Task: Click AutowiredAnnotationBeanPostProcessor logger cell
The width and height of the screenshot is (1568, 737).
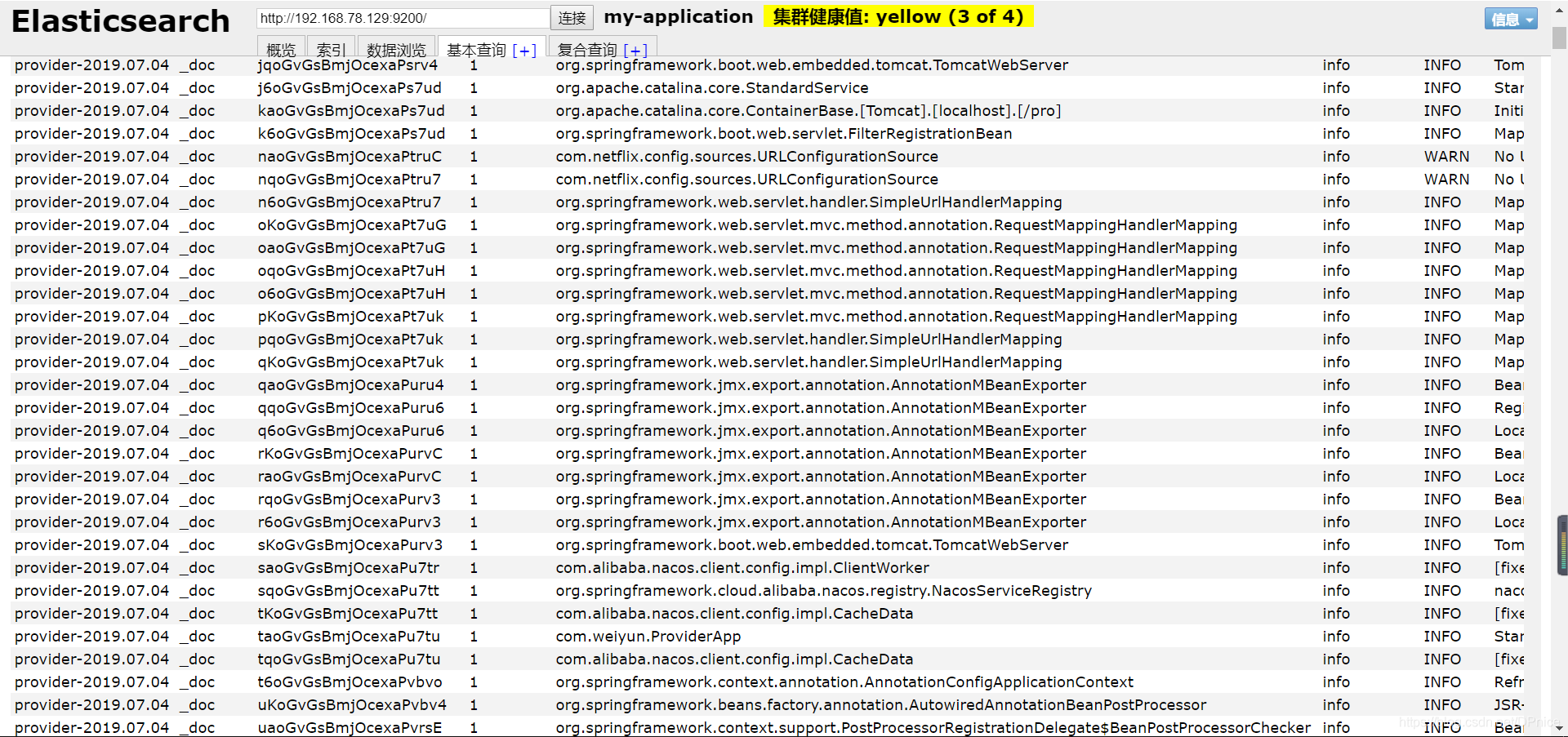Action: click(881, 705)
